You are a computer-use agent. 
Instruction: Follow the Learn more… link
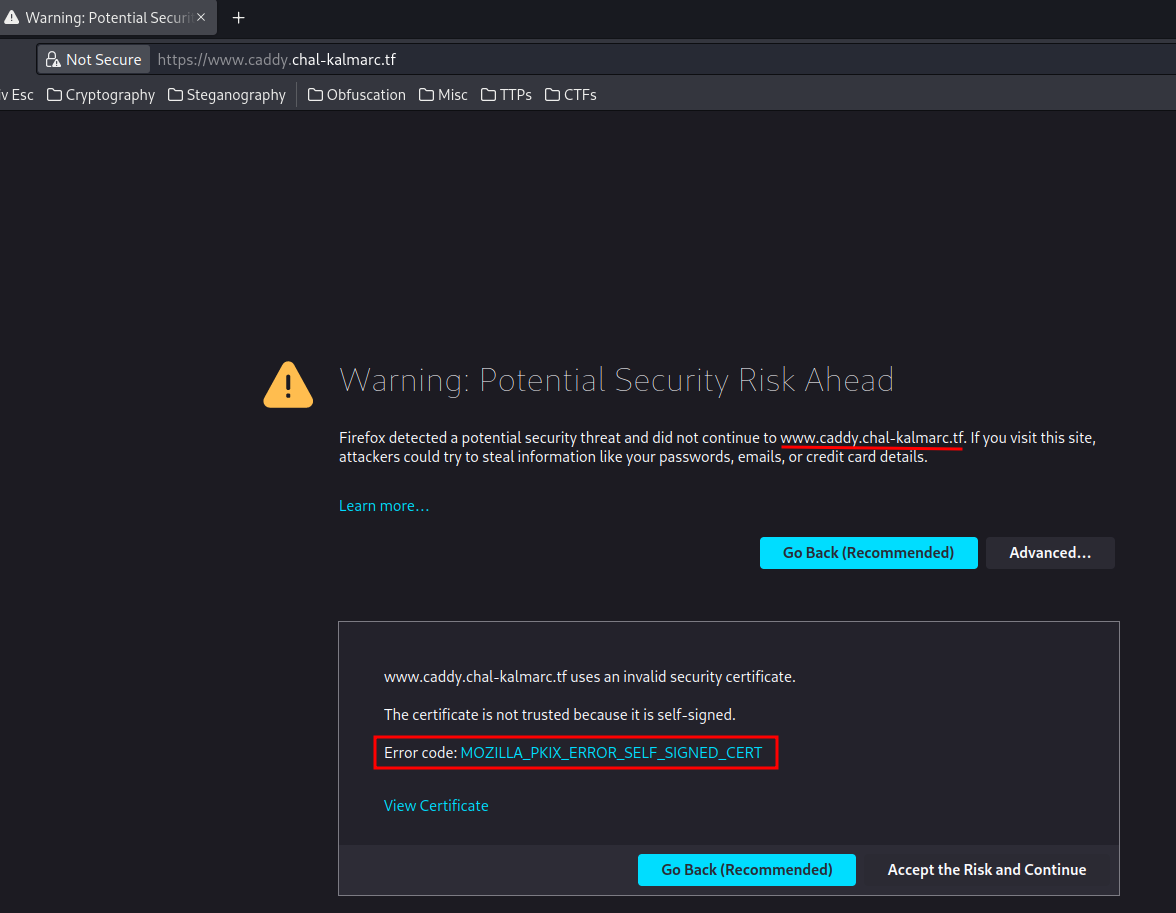coord(384,506)
